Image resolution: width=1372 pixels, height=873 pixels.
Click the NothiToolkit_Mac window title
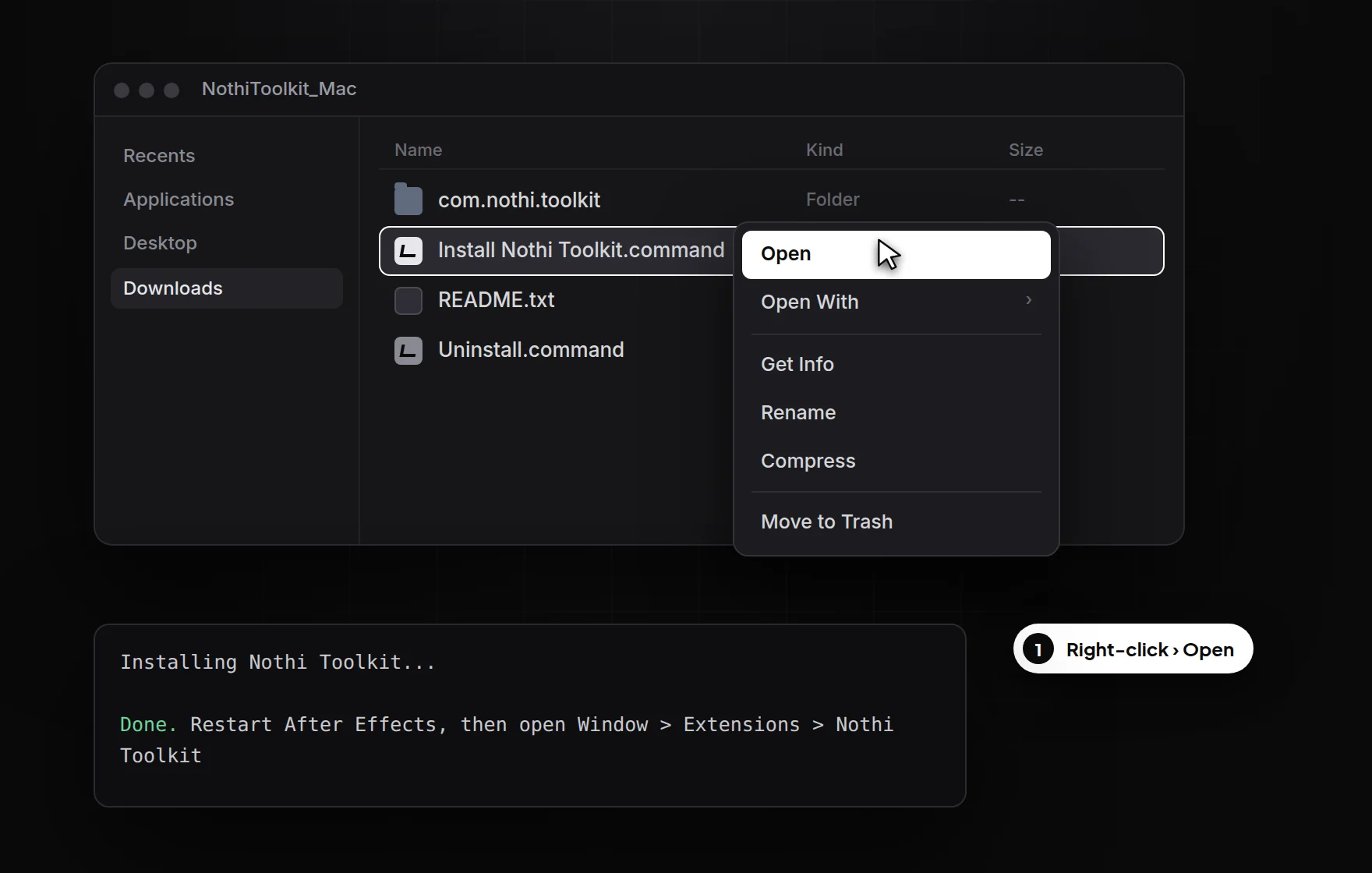point(279,89)
